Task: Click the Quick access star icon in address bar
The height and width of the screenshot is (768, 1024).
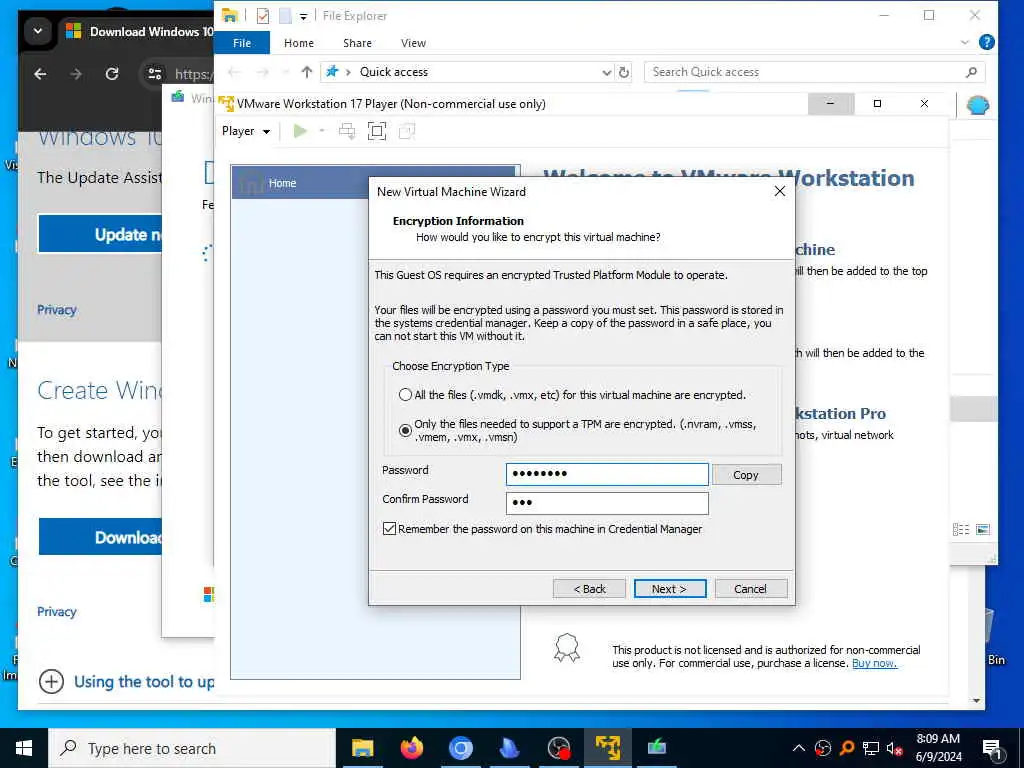Action: point(332,71)
